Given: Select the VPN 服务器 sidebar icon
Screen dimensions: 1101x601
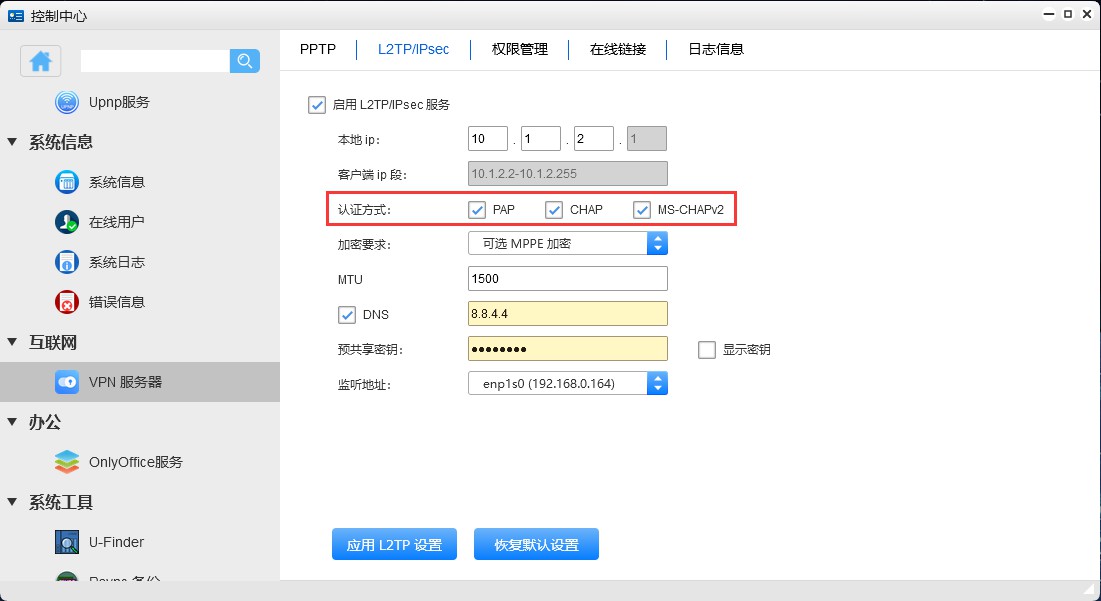Looking at the screenshot, I should point(68,382).
